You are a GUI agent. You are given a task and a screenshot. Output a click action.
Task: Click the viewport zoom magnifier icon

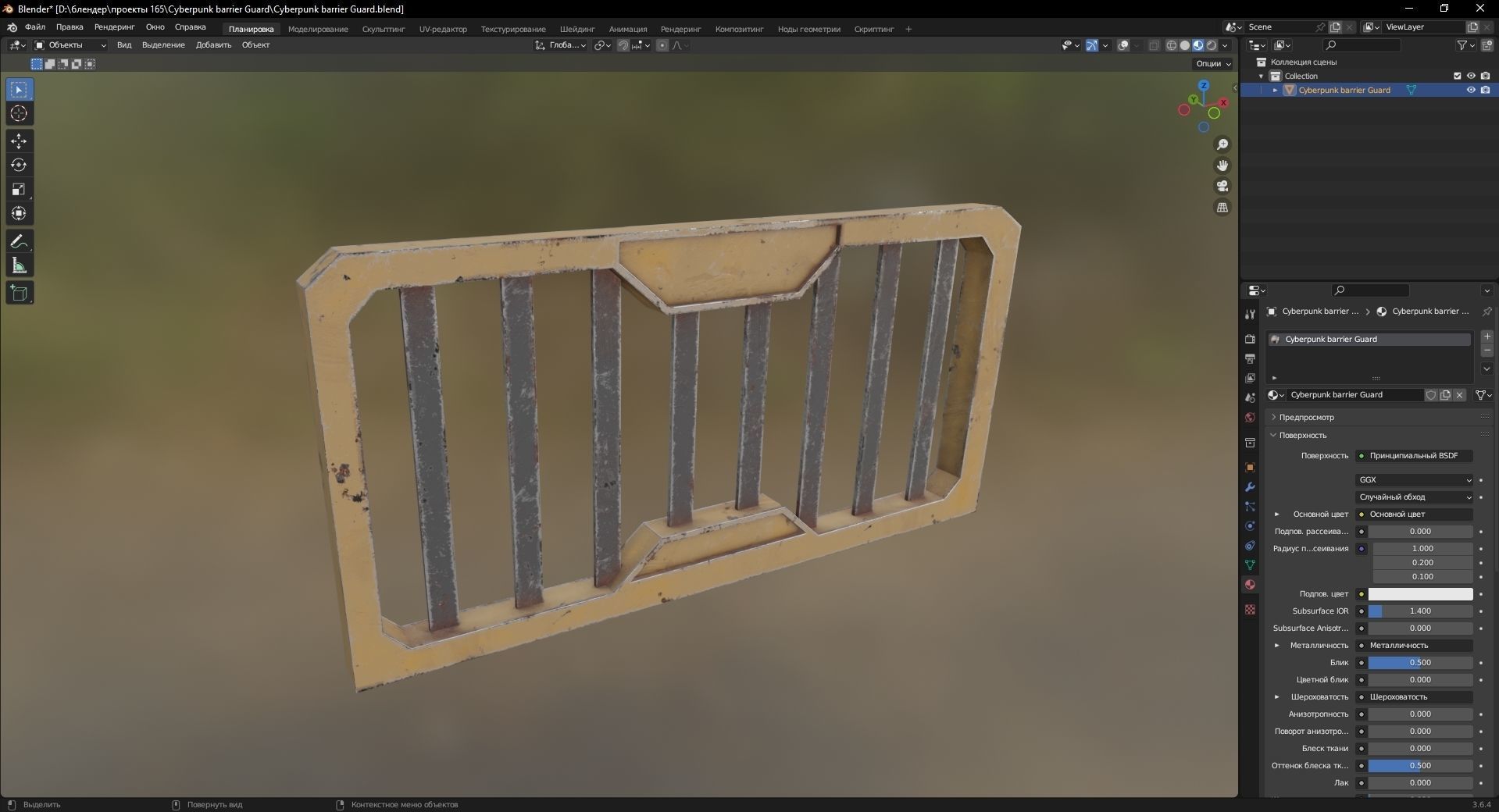pyautogui.click(x=1222, y=144)
